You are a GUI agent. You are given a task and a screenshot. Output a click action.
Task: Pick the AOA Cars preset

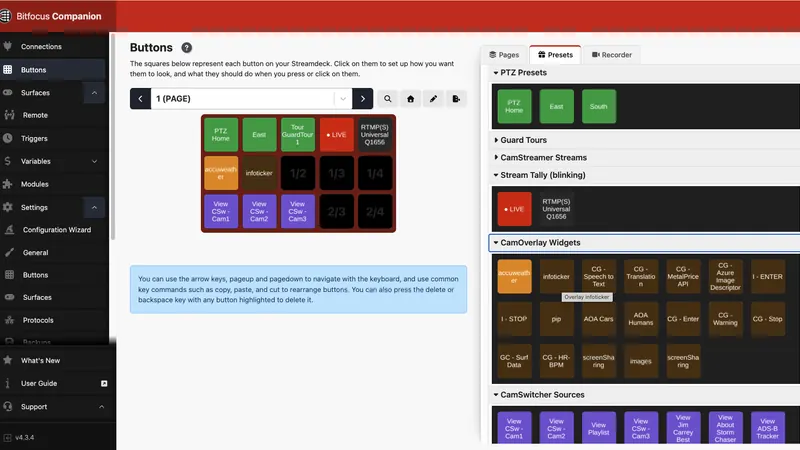598,319
